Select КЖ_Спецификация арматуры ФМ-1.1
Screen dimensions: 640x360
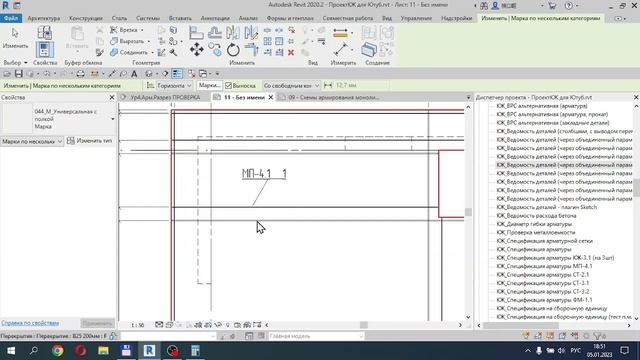point(544,300)
